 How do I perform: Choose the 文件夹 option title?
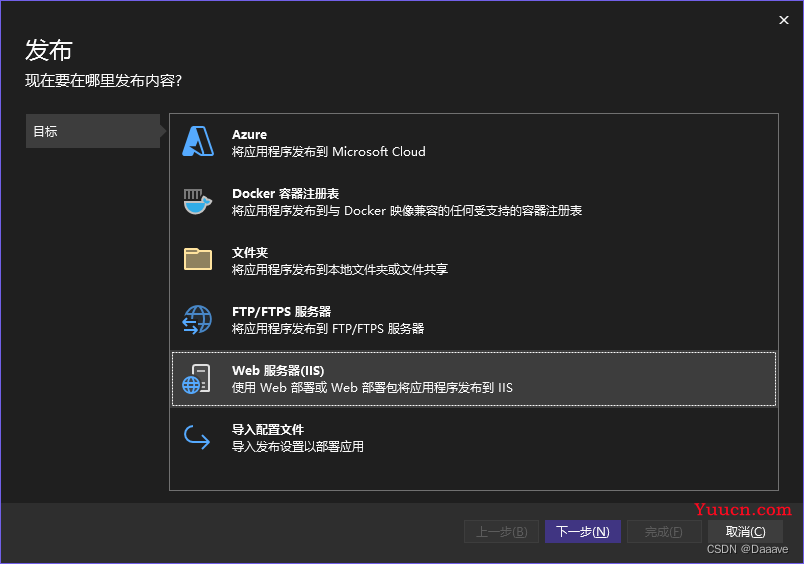coord(250,253)
